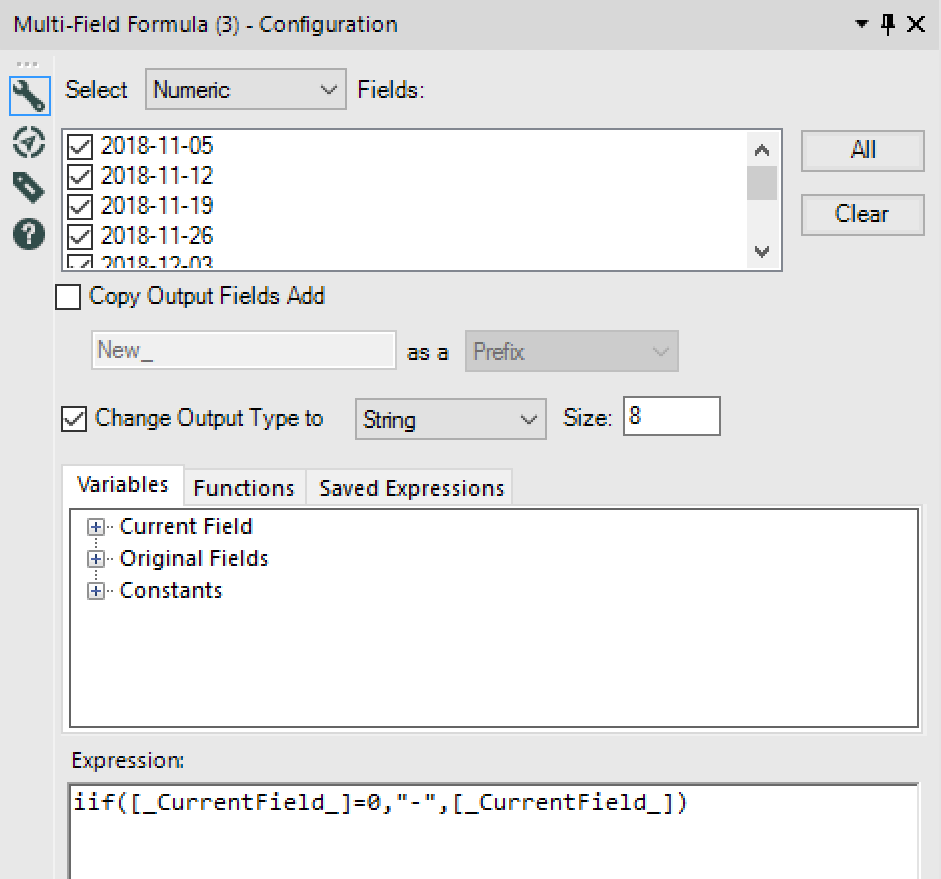Viewport: 941px width, 879px height.
Task: Open the annotation tag icon
Action: 29,188
